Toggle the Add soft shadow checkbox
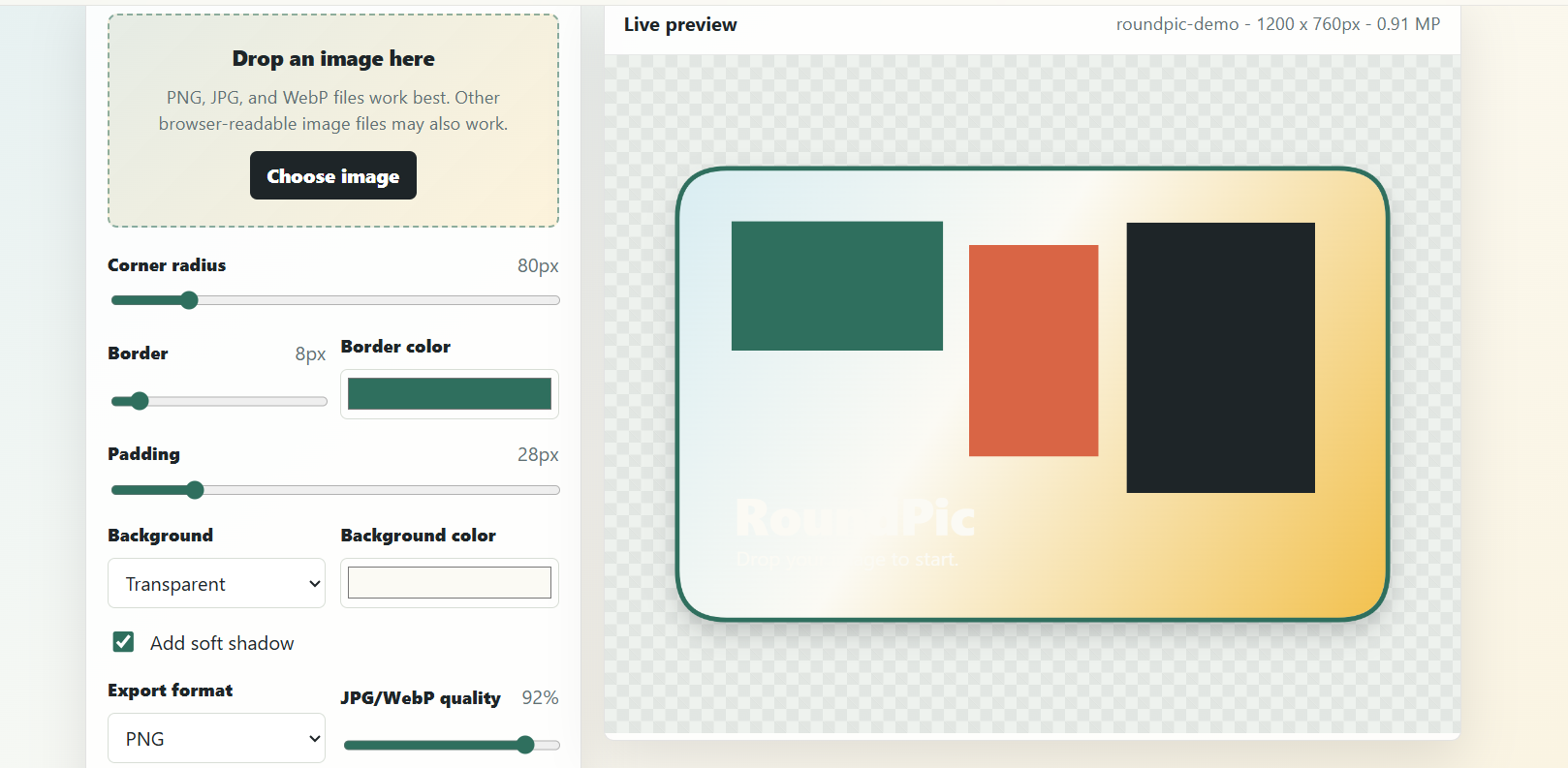This screenshot has height=768, width=1568. click(123, 642)
